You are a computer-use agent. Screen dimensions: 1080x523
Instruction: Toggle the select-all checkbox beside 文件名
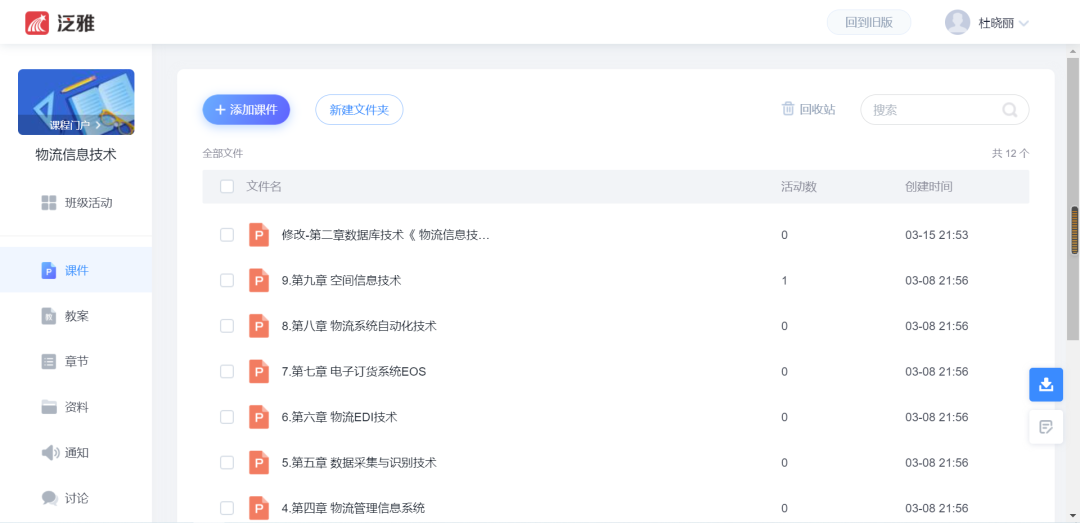[227, 187]
